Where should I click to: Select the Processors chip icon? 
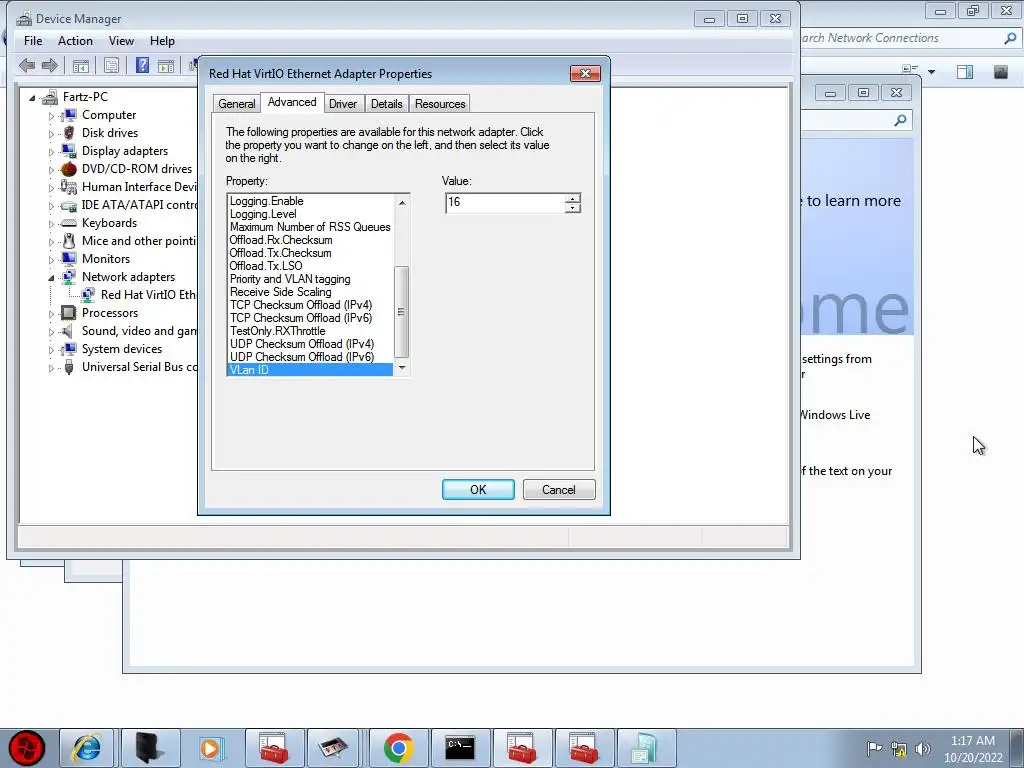pyautogui.click(x=69, y=313)
